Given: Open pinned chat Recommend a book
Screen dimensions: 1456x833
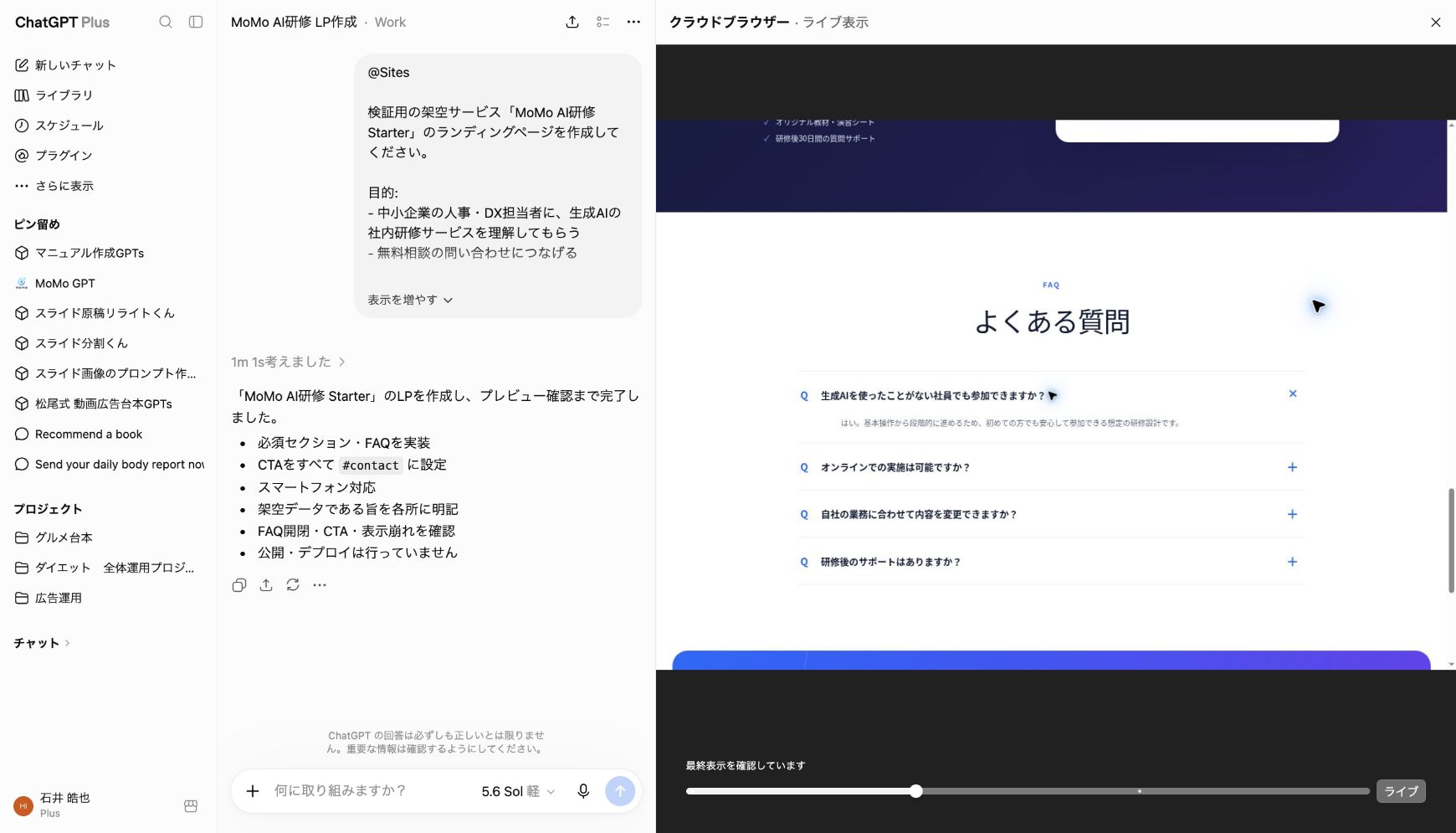Looking at the screenshot, I should [x=79, y=434].
